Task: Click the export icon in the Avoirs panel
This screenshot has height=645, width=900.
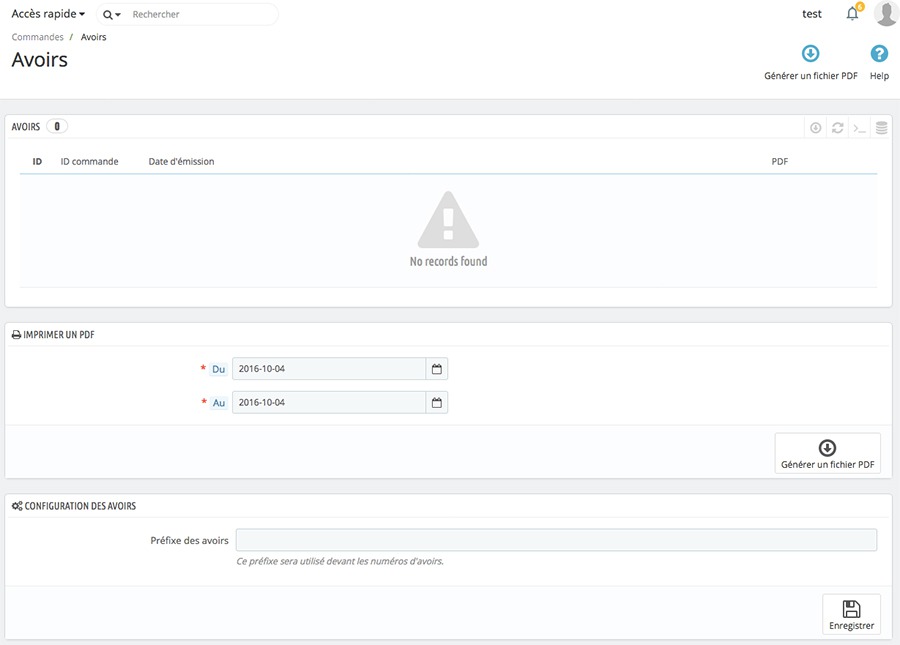Action: pyautogui.click(x=816, y=128)
